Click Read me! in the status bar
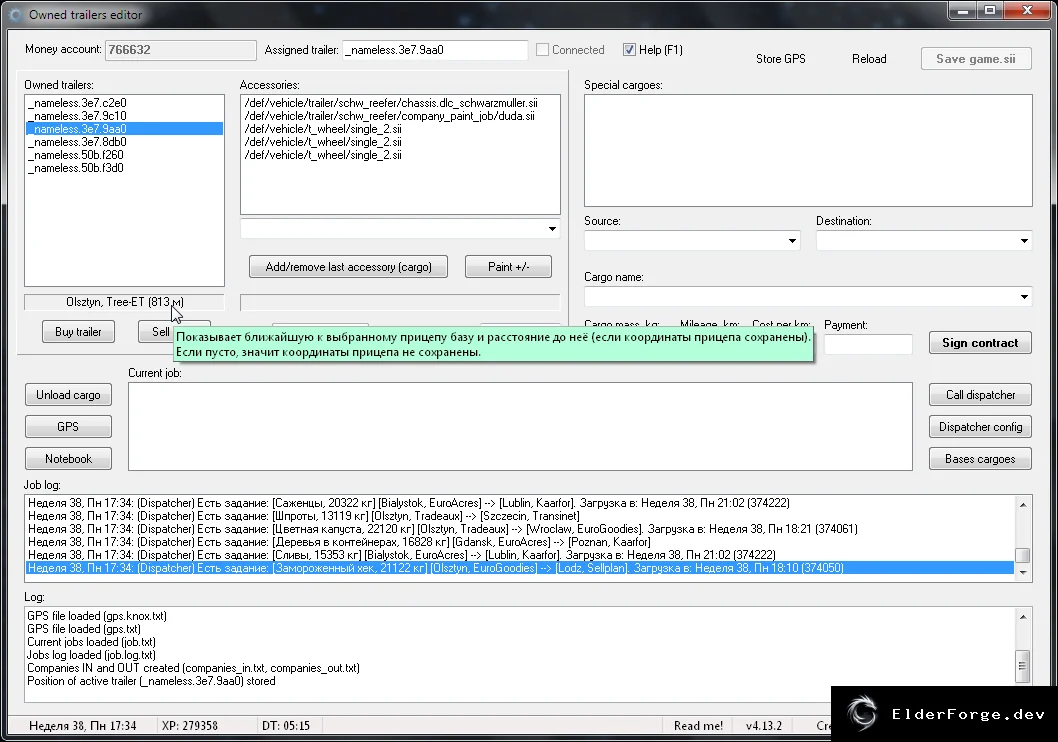Viewport: 1058px width, 742px height. click(698, 726)
